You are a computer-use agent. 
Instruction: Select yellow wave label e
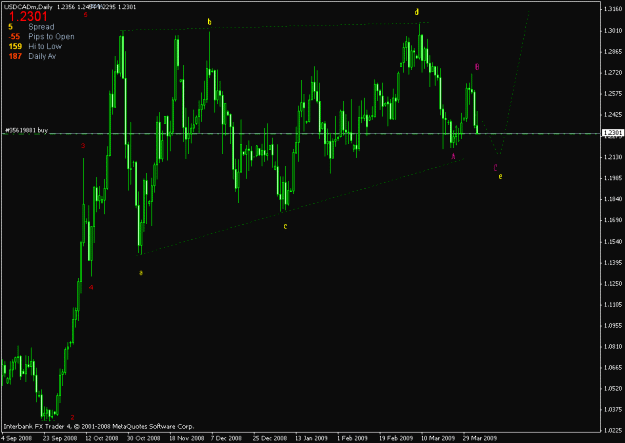(500, 176)
